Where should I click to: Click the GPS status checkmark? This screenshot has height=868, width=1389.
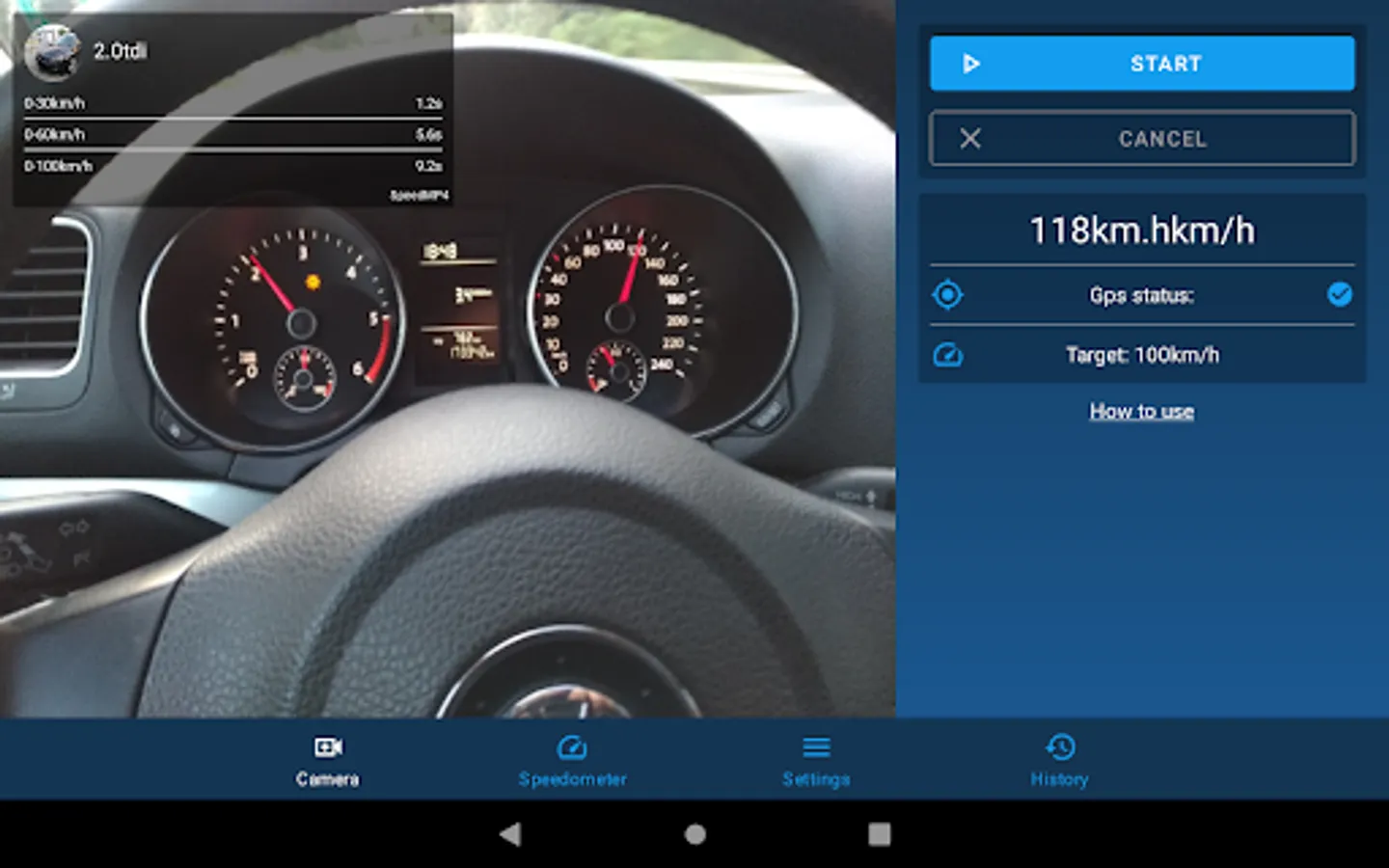[1340, 294]
